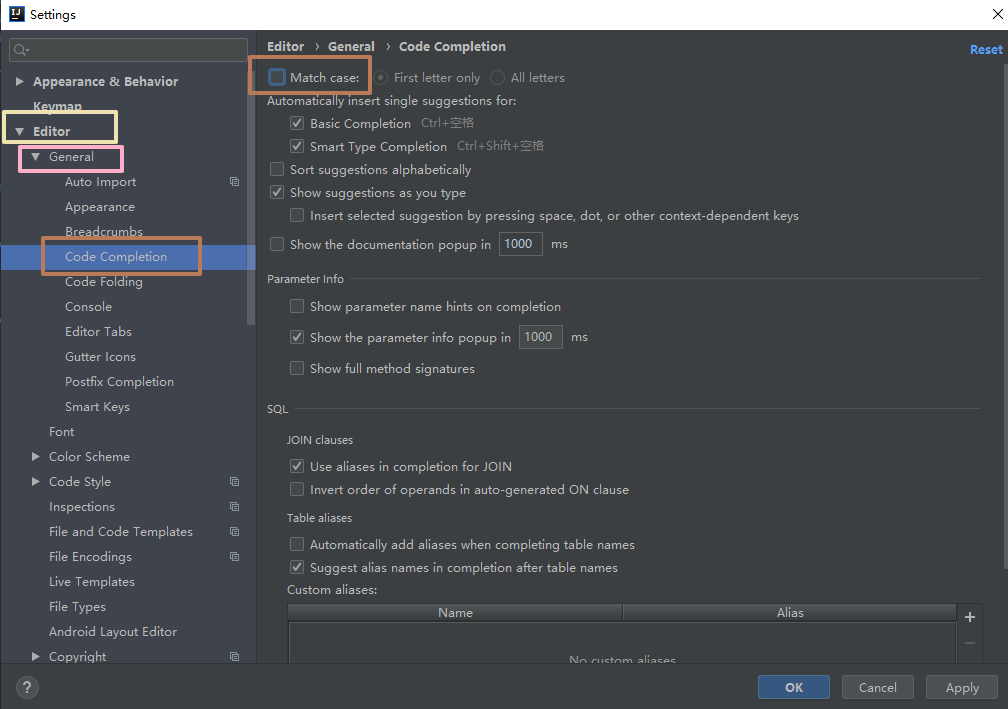
Task: Click General in the breadcrumb path
Action: 351,46
